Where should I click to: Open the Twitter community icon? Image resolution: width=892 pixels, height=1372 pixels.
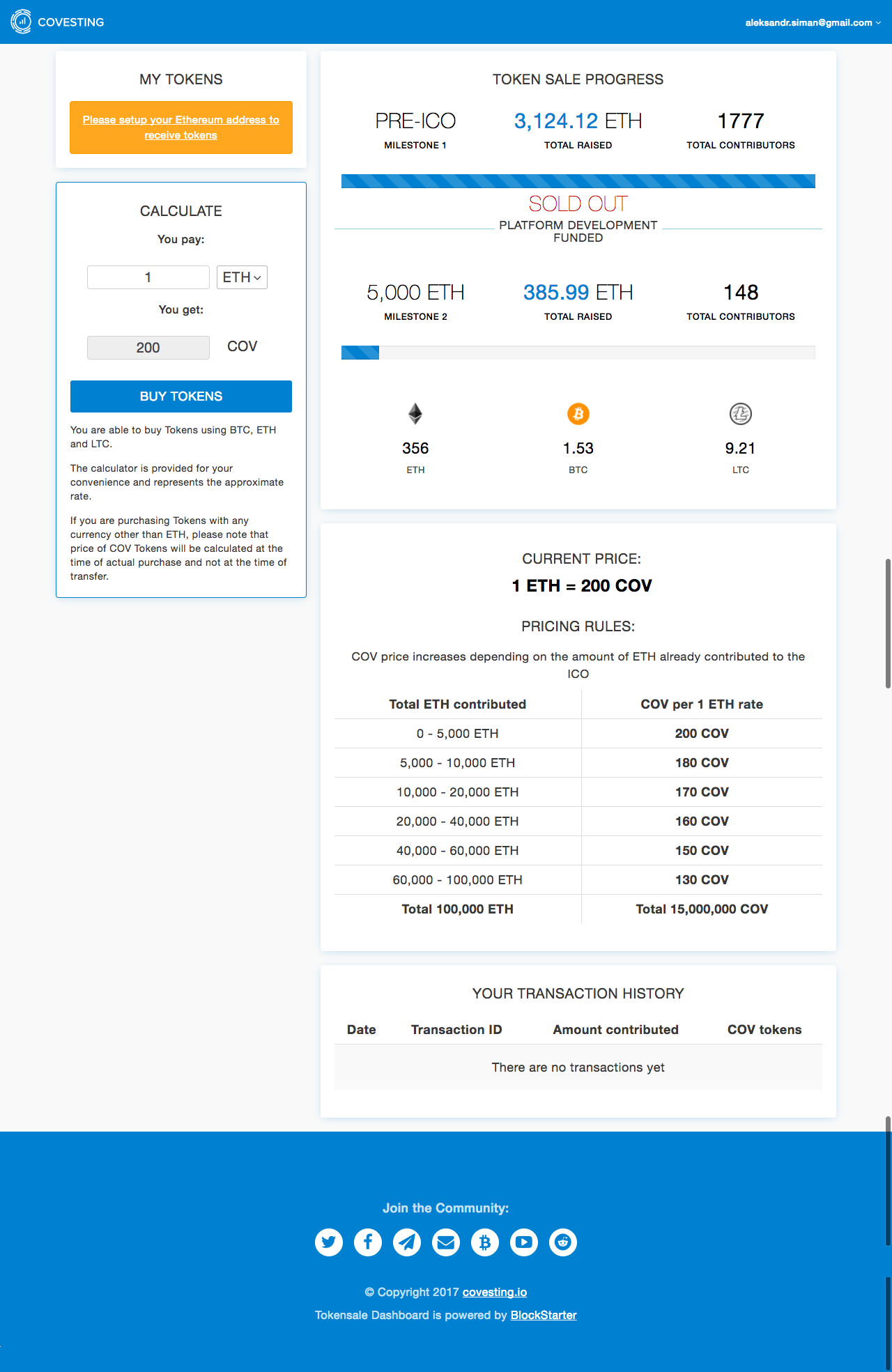pyautogui.click(x=329, y=1242)
